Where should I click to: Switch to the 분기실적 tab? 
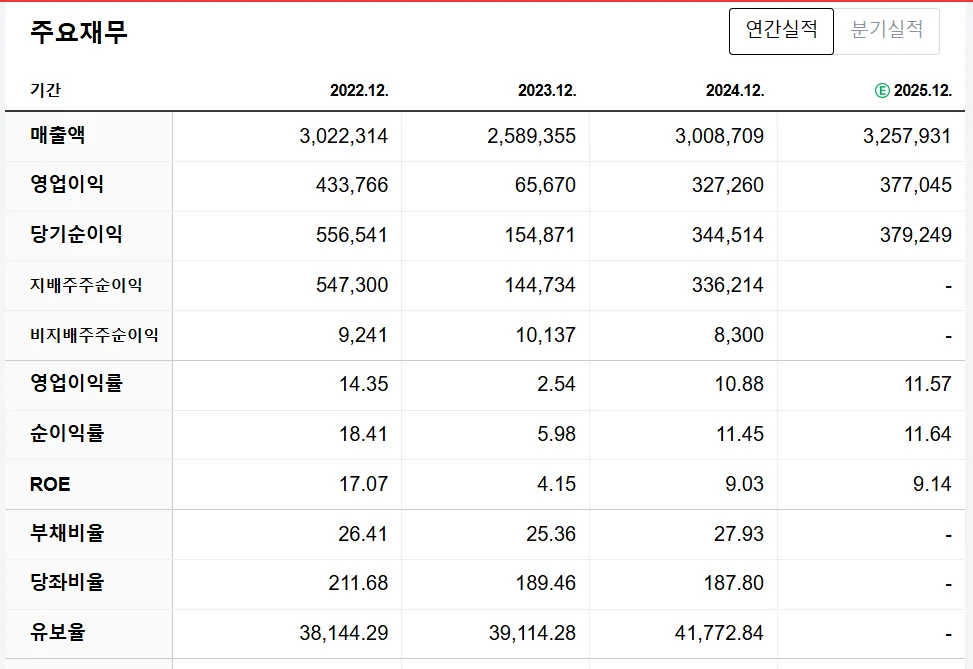point(886,31)
